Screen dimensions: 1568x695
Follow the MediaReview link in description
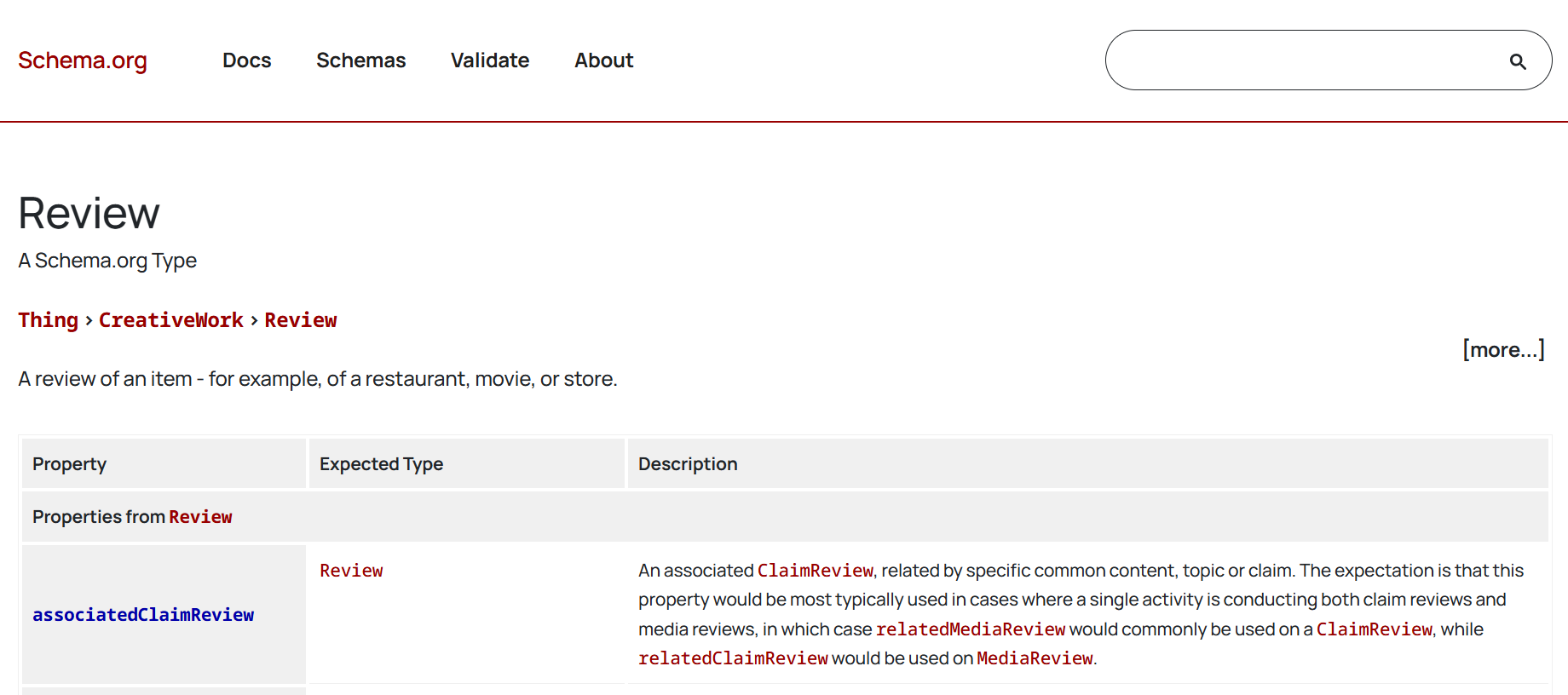point(1034,658)
